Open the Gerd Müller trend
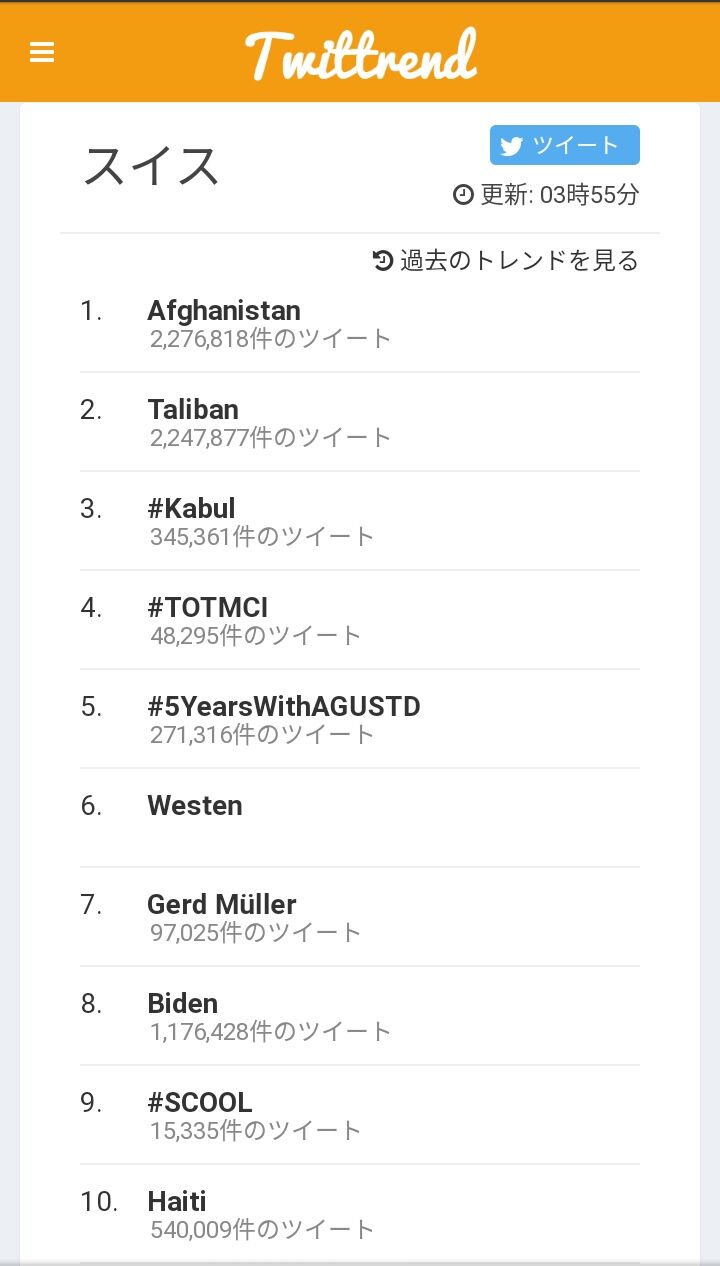Viewport: 720px width, 1266px height. click(222, 905)
